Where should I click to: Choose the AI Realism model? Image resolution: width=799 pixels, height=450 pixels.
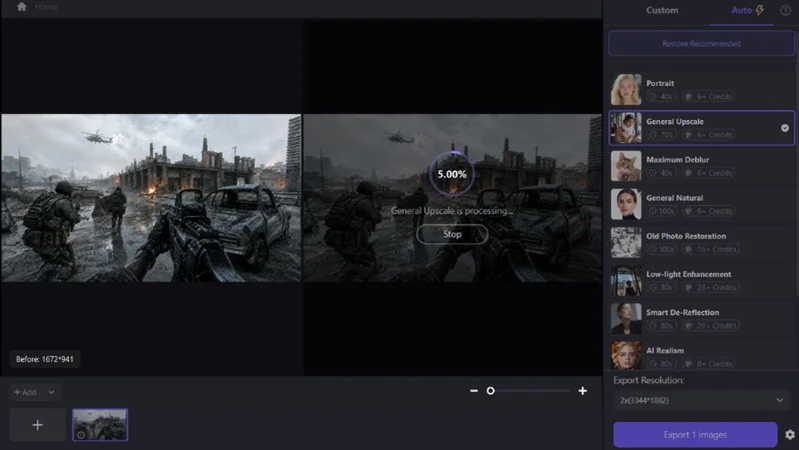(701, 356)
